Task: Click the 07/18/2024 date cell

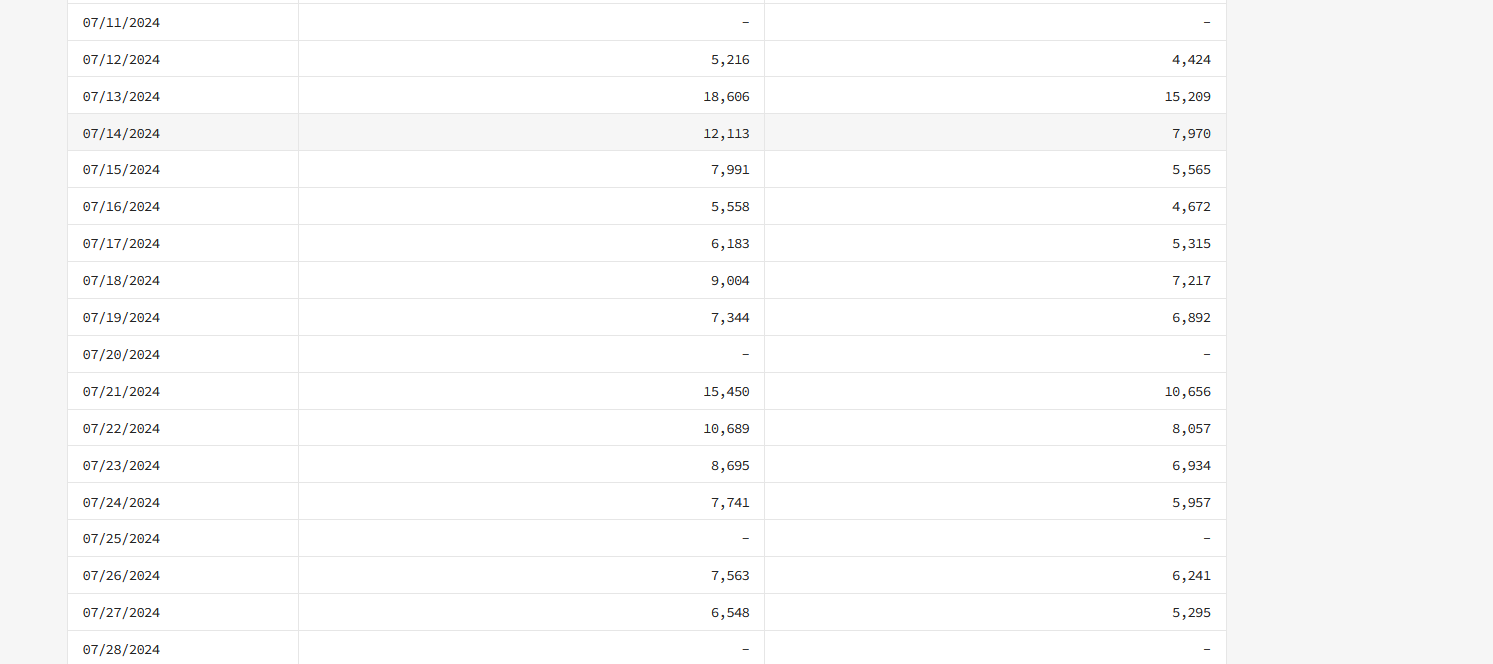Action: click(x=183, y=281)
